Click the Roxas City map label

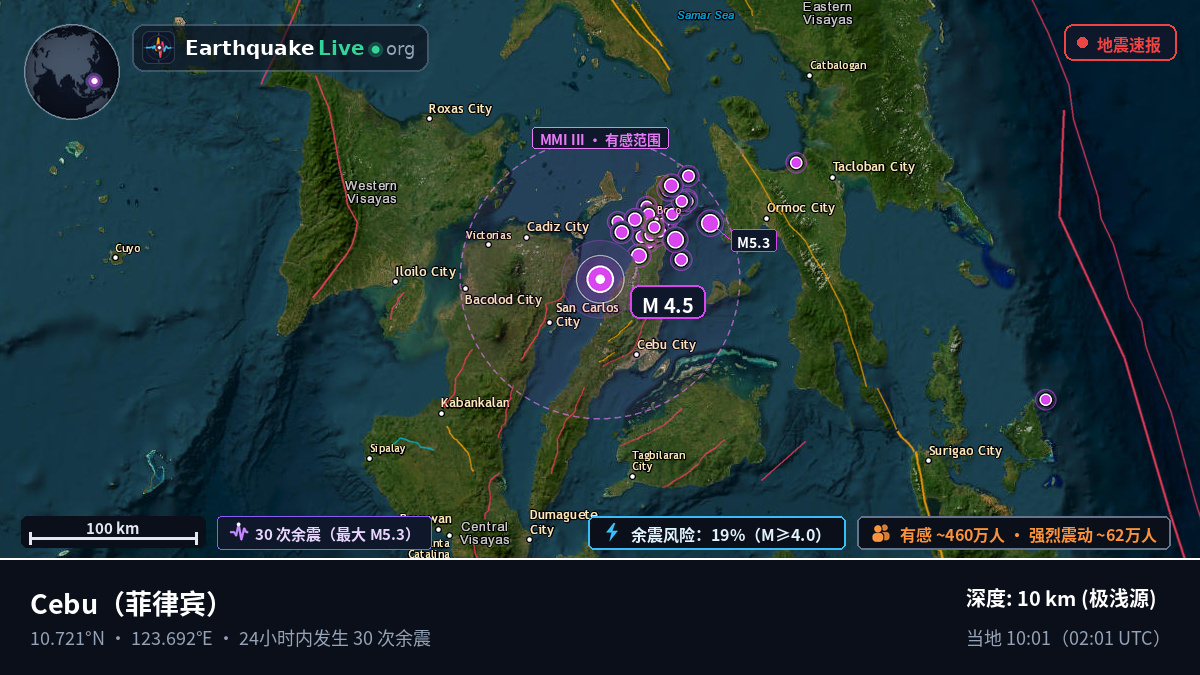[460, 109]
